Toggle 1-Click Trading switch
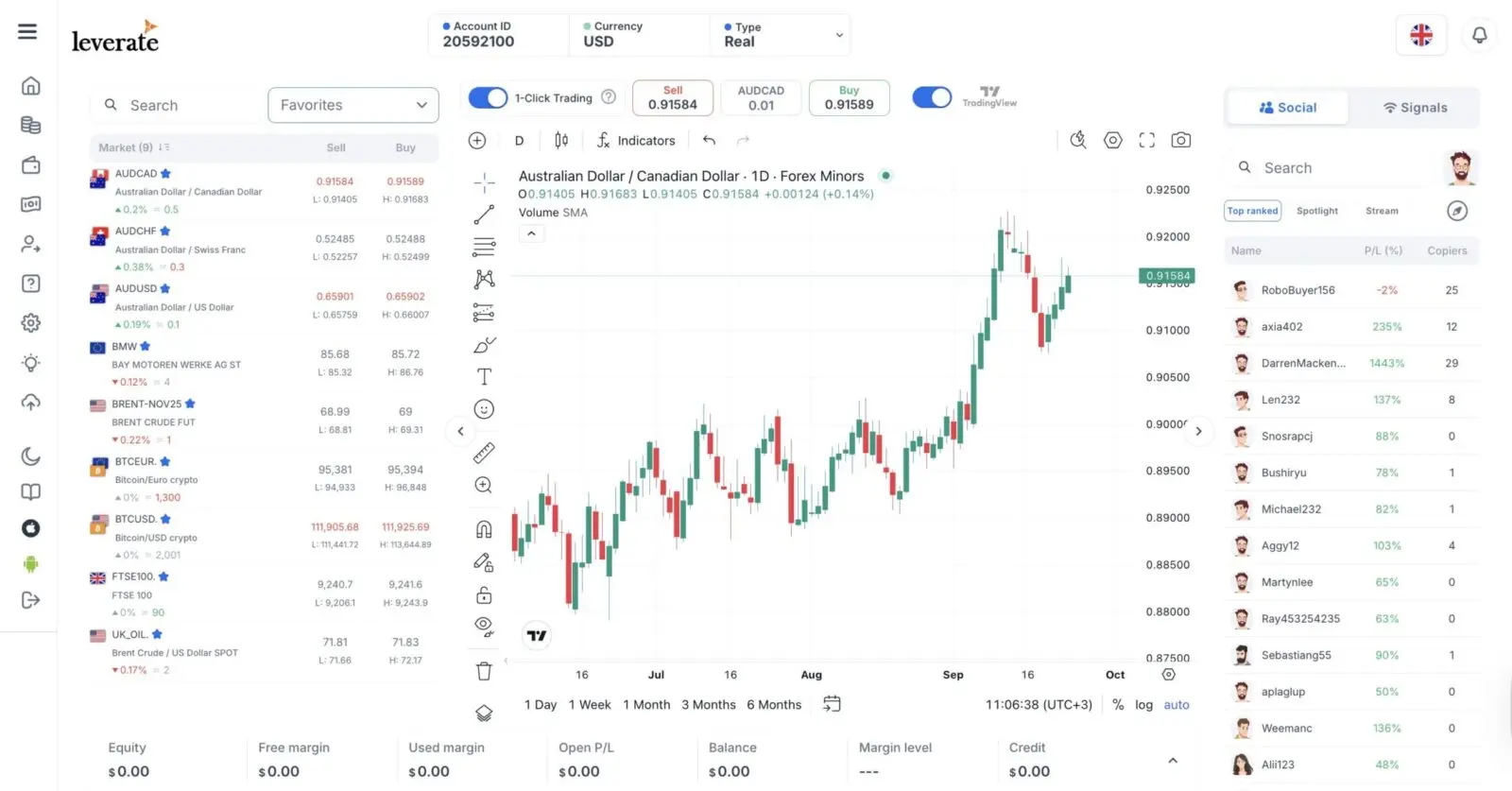Viewport: 1512px width, 791px height. pos(488,97)
